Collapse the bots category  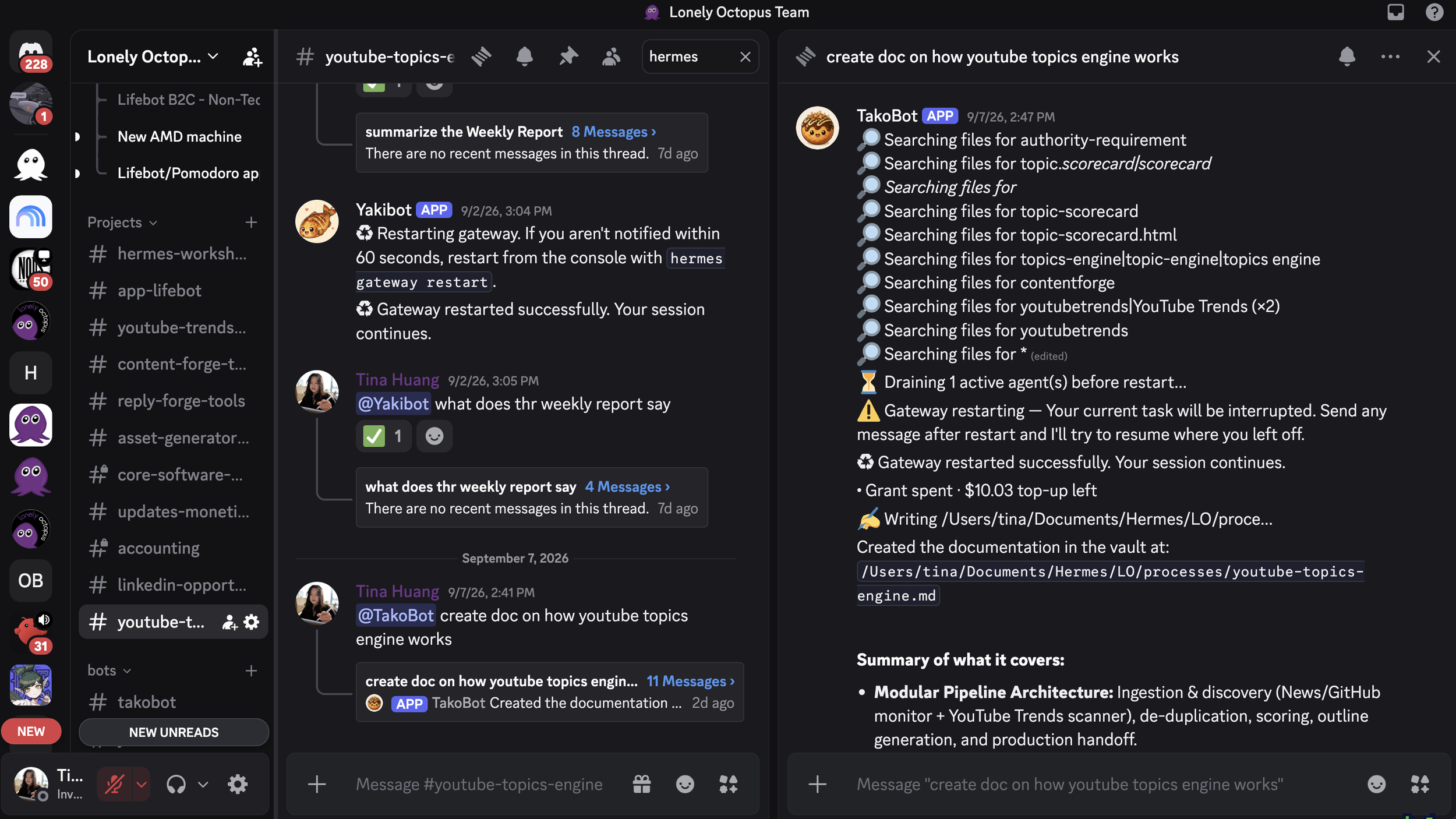coord(109,670)
